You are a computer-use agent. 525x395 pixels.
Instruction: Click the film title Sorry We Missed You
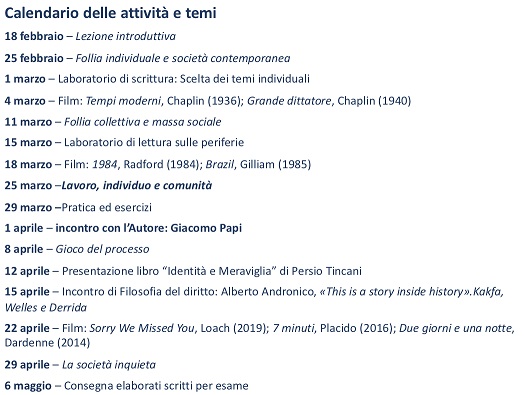coord(142,328)
